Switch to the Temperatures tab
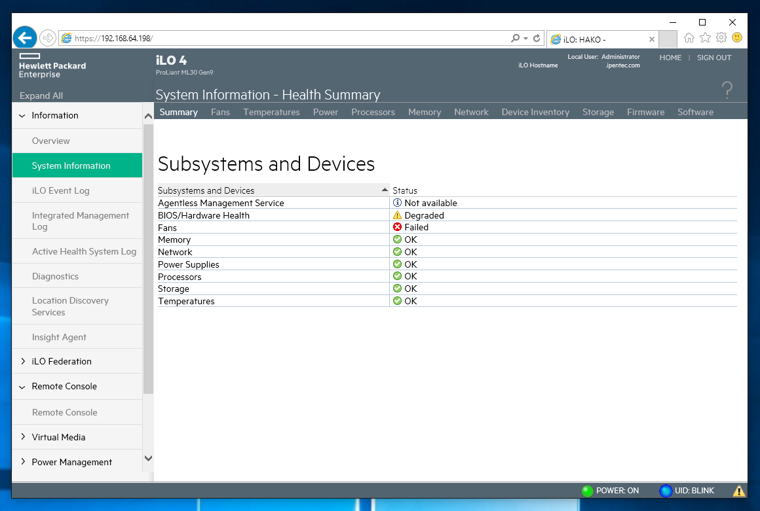The width and height of the screenshot is (760, 511). coord(271,112)
